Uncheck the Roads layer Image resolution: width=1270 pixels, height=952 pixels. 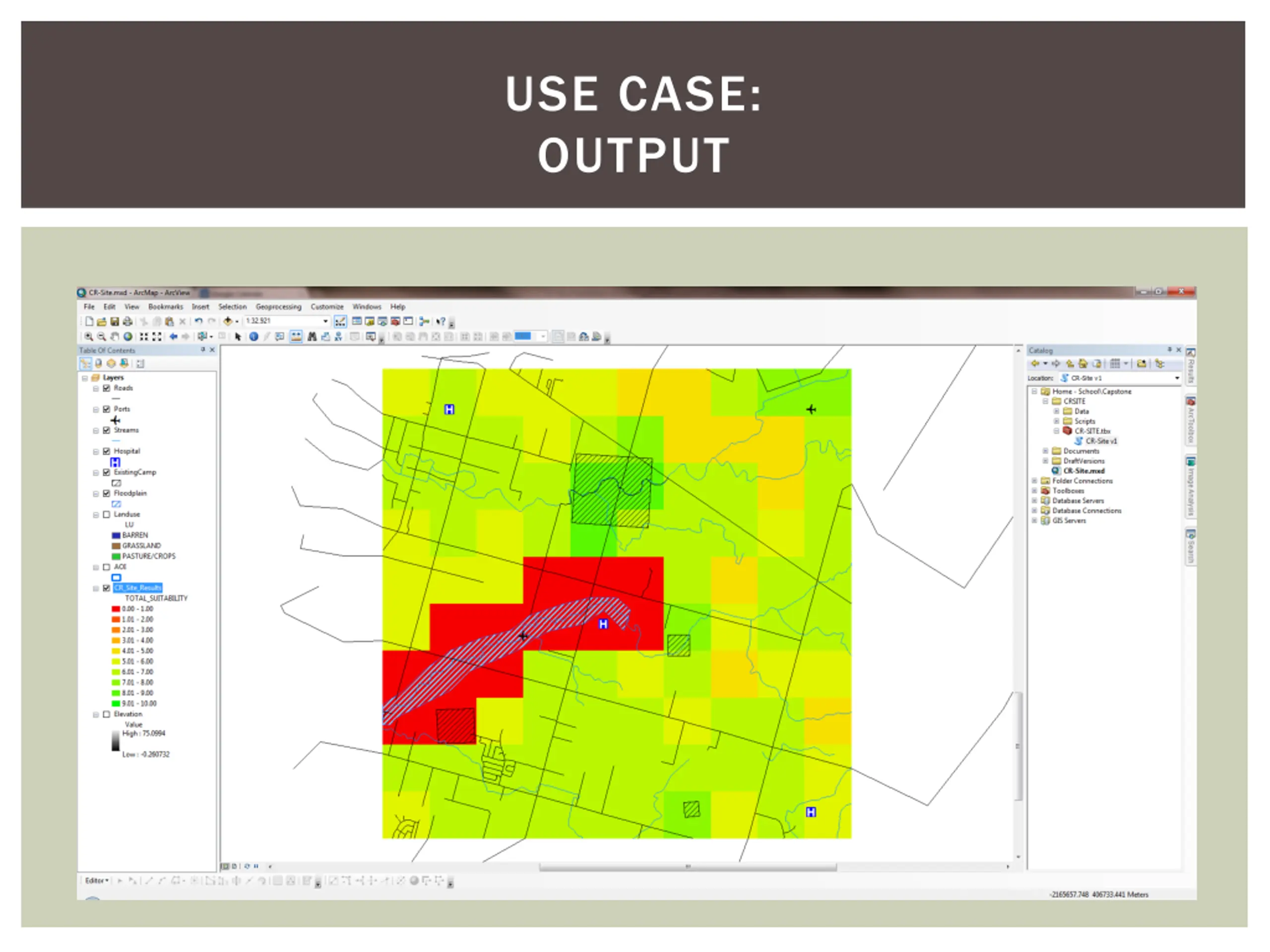click(x=106, y=388)
